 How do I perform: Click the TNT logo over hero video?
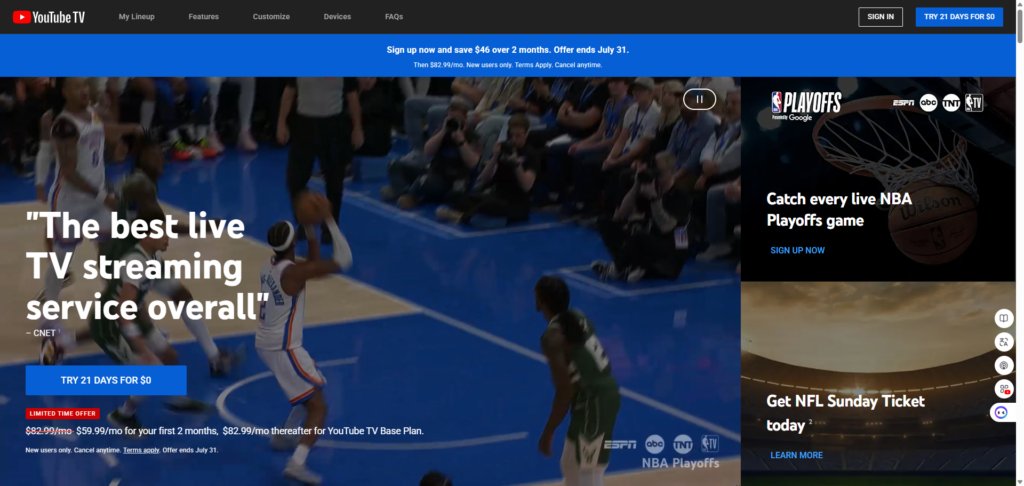(682, 444)
